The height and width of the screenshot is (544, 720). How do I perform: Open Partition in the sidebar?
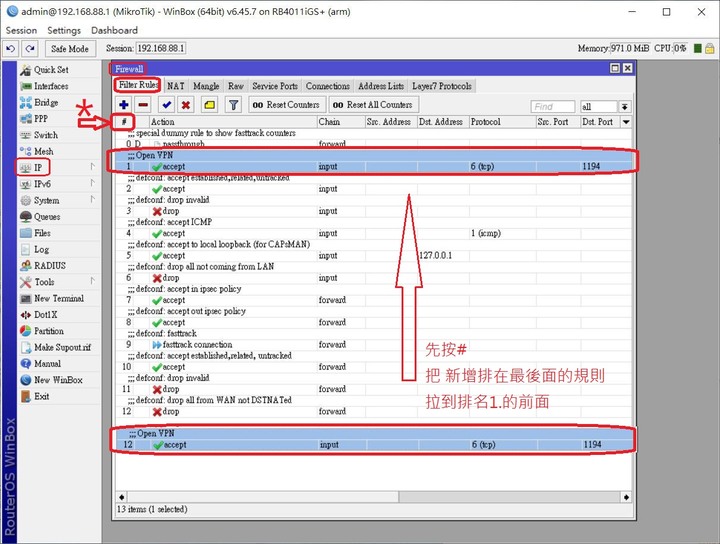[x=49, y=331]
